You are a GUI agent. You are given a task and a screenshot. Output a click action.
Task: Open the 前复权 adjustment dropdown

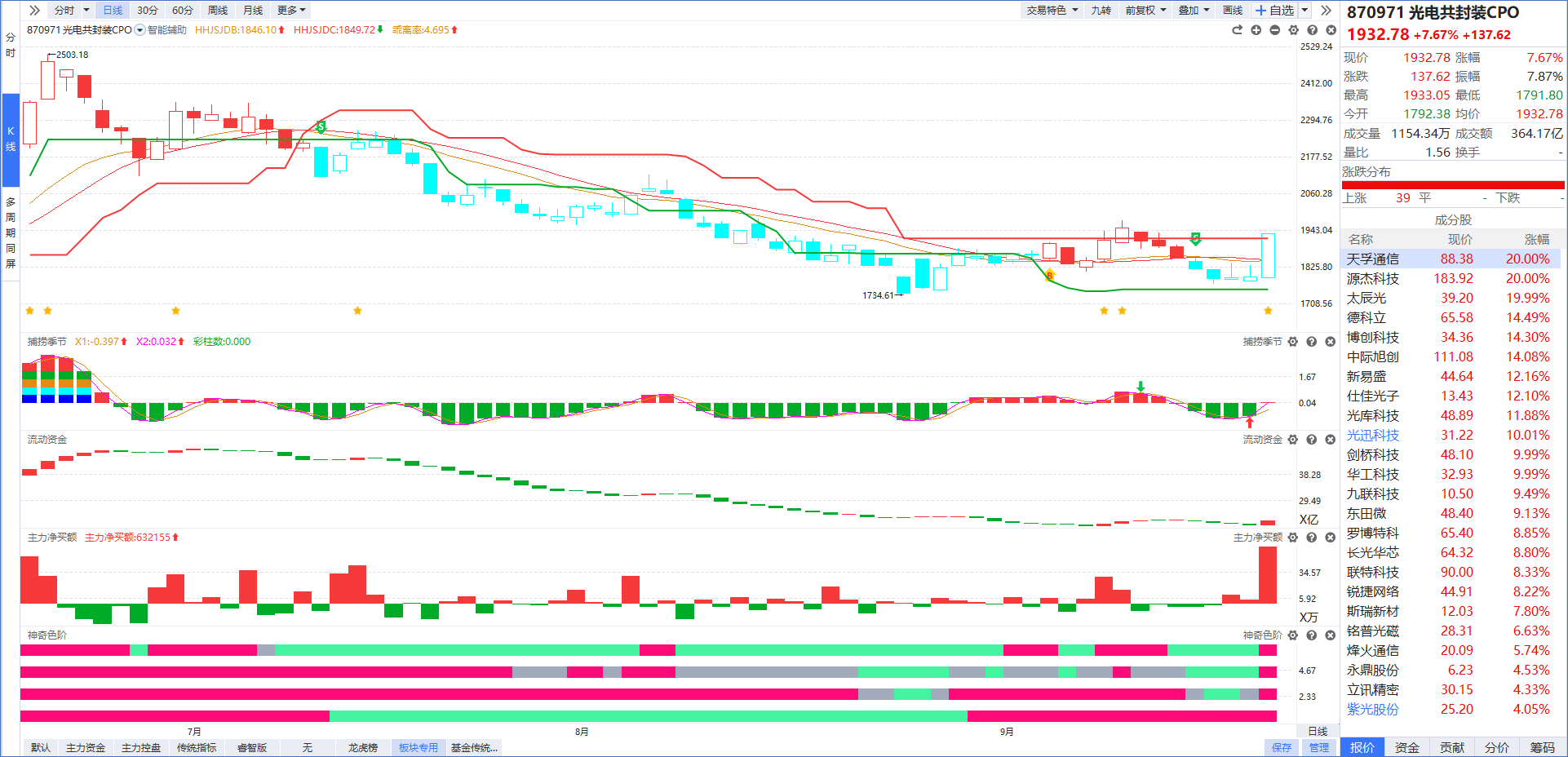click(1145, 10)
